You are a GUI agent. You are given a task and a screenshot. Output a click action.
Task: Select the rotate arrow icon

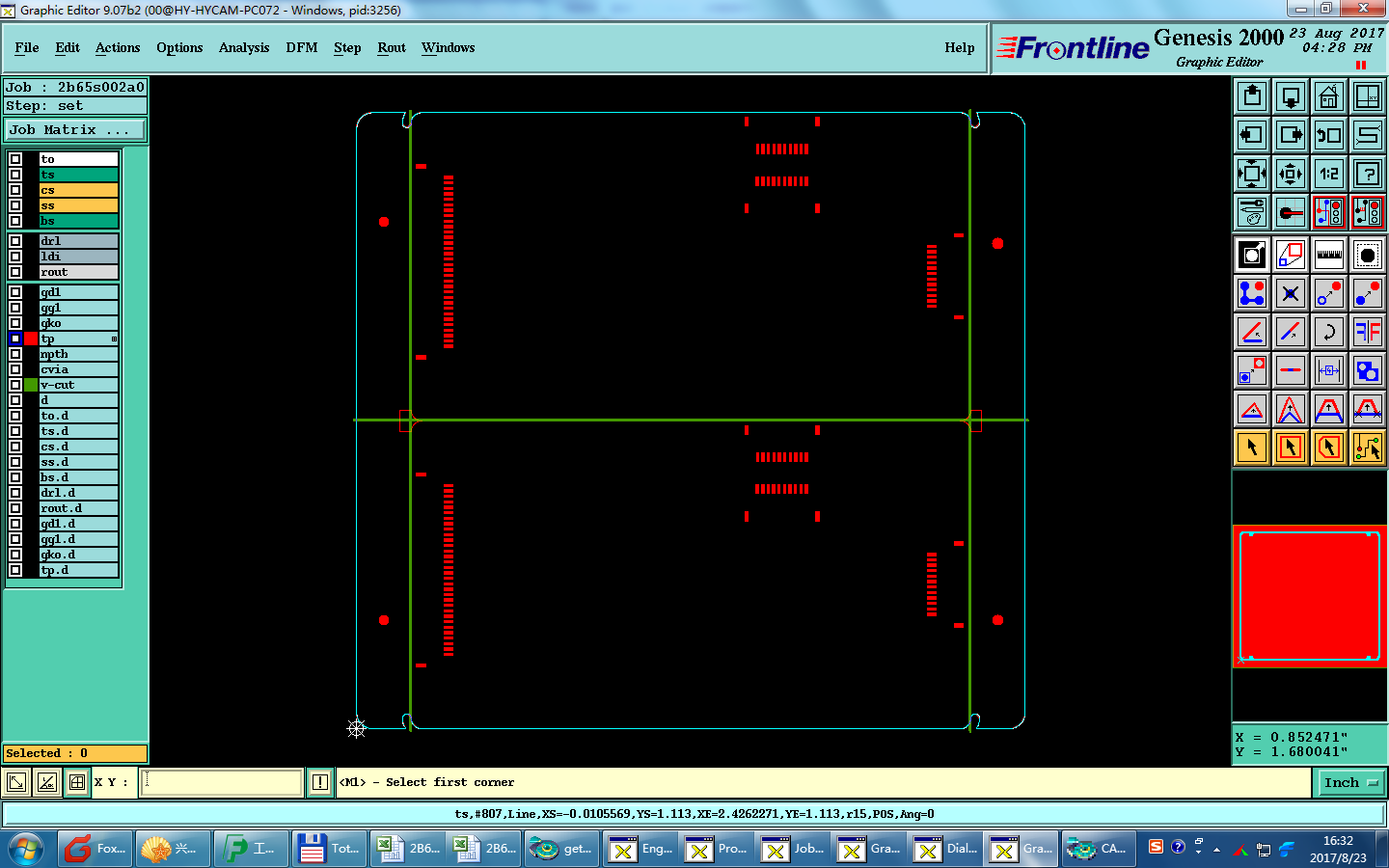1329,332
